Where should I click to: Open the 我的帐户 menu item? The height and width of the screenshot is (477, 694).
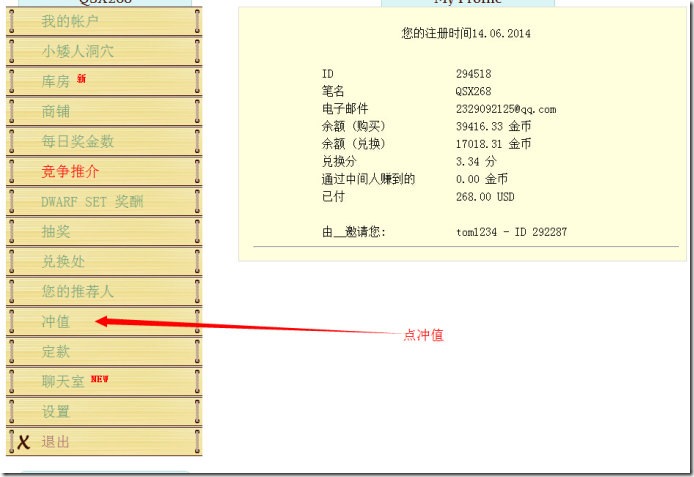[x=70, y=21]
